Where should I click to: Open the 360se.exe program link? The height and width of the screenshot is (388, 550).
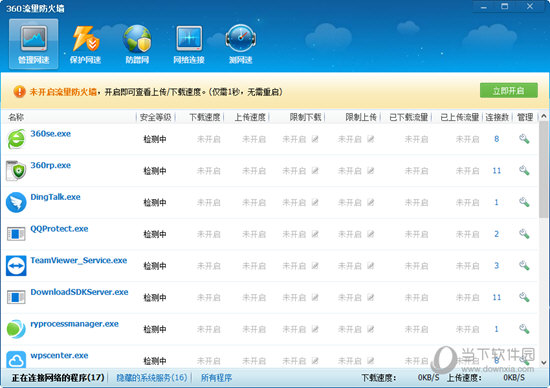coord(51,134)
